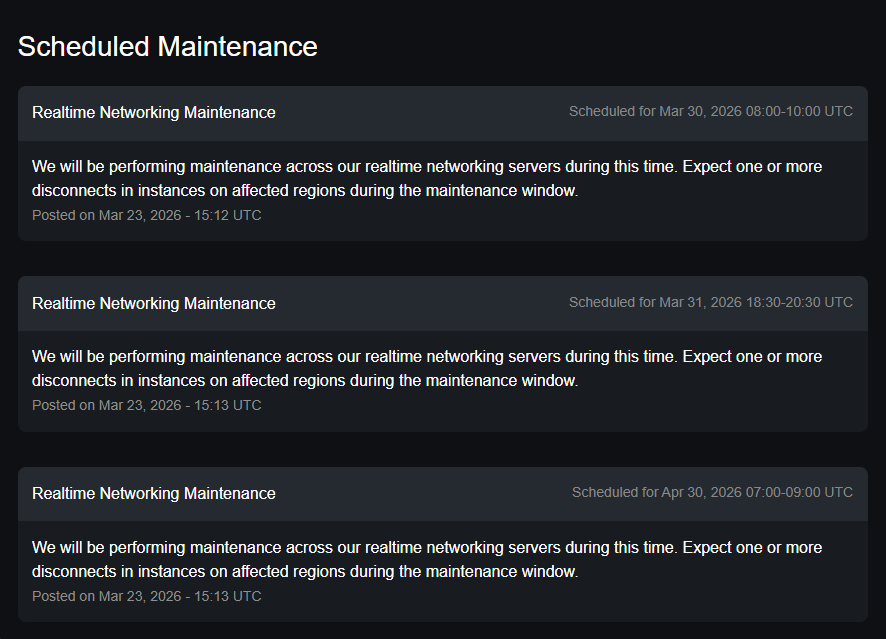886x639 pixels.
Task: Click the 'Scheduled for Mar 31, 2026' time label
Action: [x=655, y=302]
